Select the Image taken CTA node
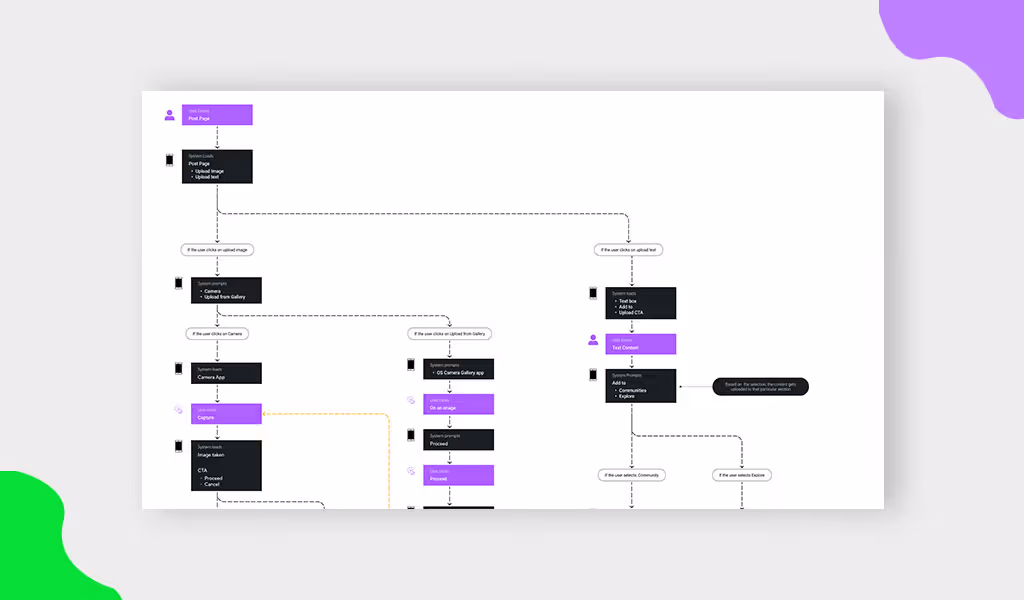The image size is (1024, 600). 227,466
